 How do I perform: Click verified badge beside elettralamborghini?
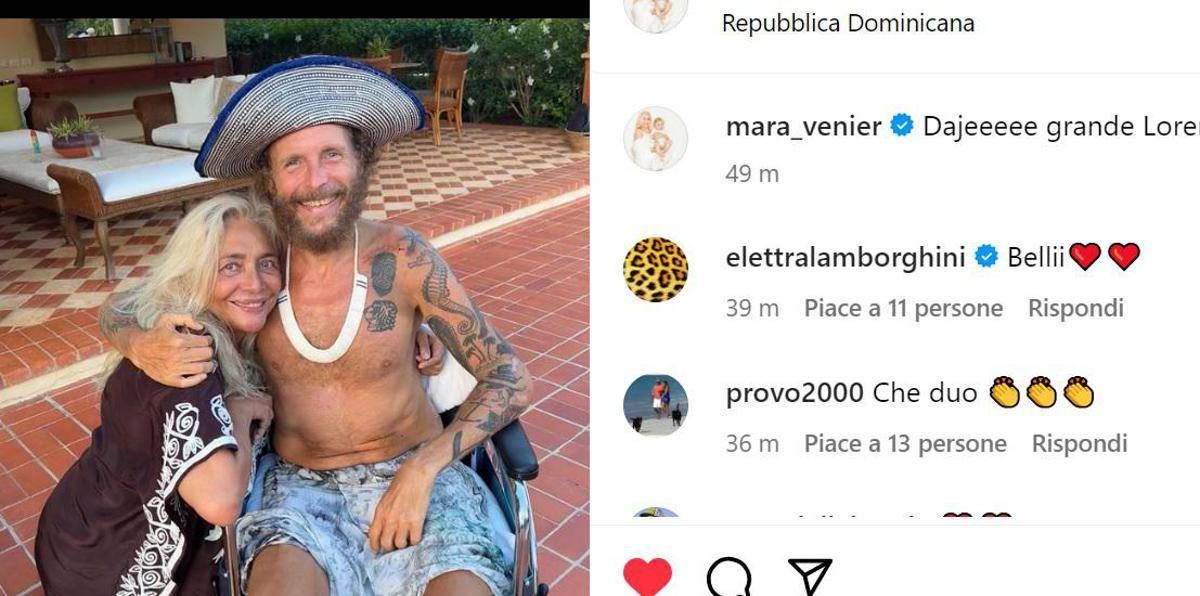(986, 258)
